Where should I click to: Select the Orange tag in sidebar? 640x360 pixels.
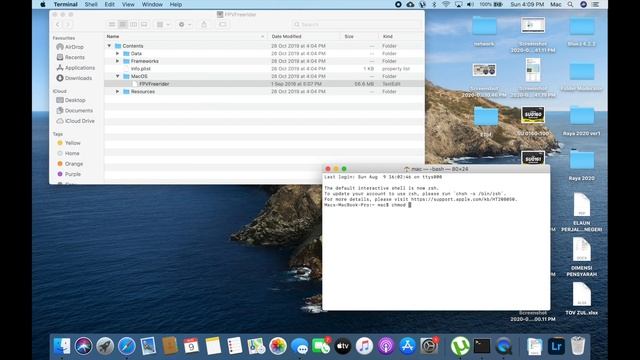[x=70, y=164]
